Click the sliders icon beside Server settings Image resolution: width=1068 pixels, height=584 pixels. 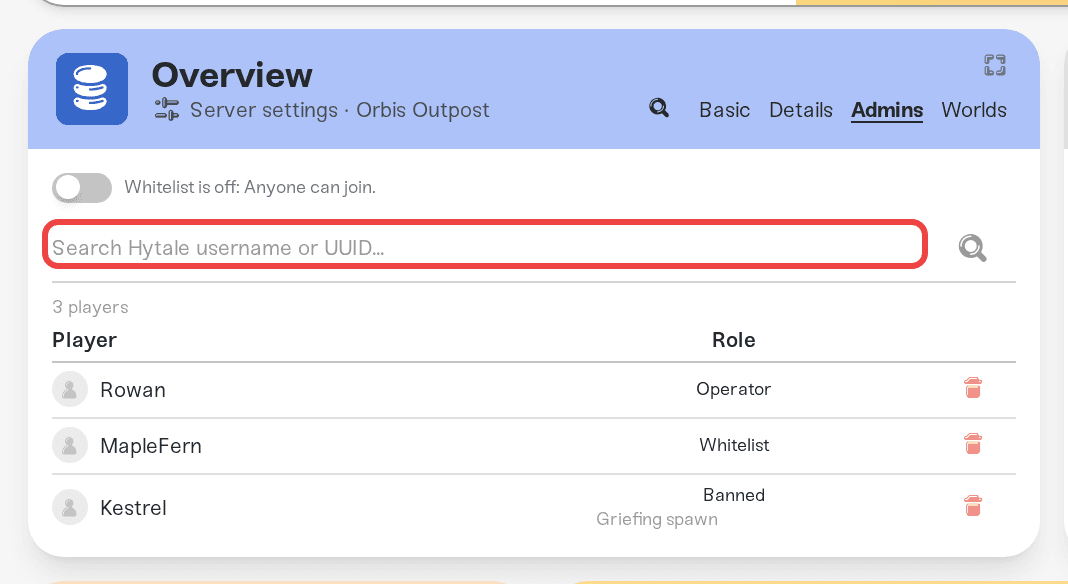click(167, 109)
